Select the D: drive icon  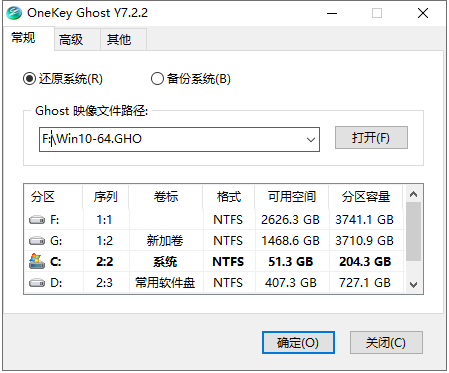tap(37, 283)
